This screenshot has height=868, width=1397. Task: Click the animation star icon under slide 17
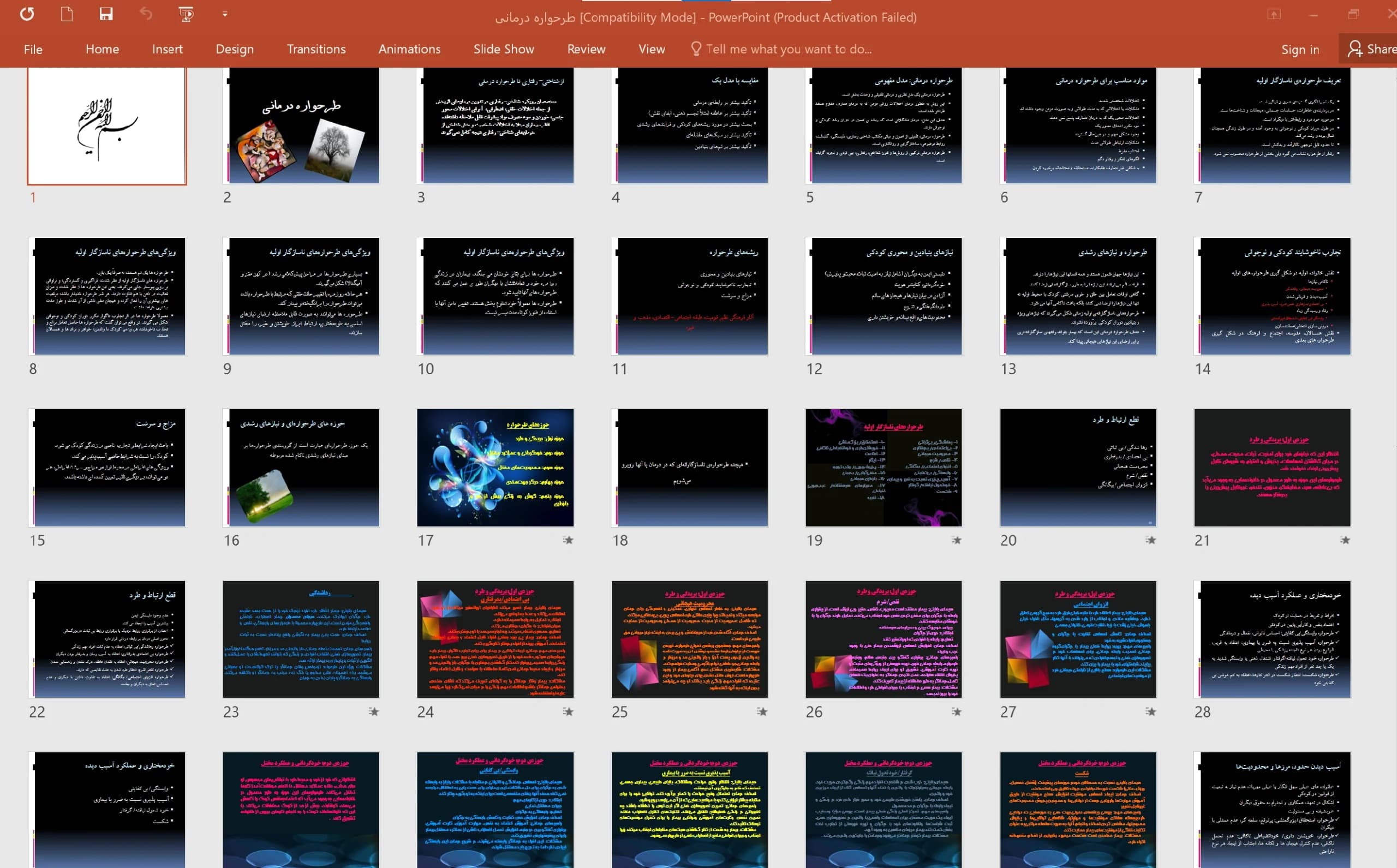pyautogui.click(x=568, y=540)
